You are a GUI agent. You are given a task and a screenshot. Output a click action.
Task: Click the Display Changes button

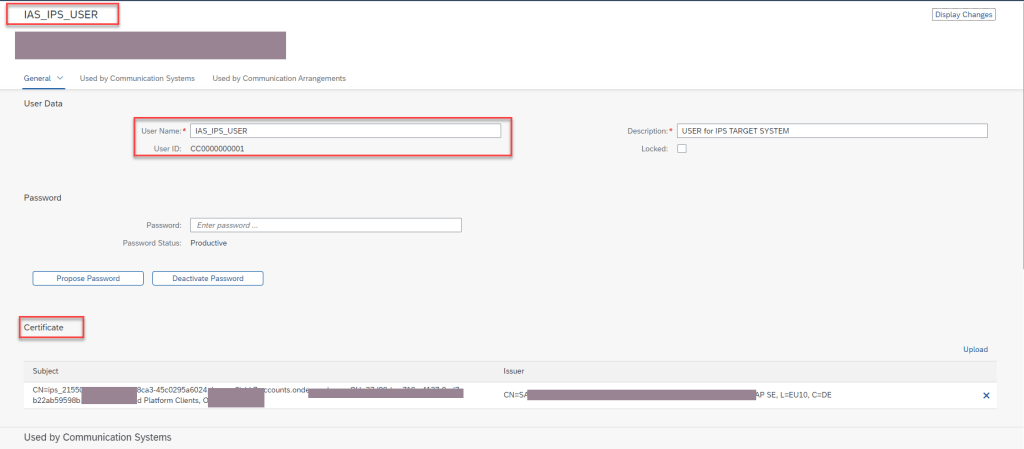point(963,15)
